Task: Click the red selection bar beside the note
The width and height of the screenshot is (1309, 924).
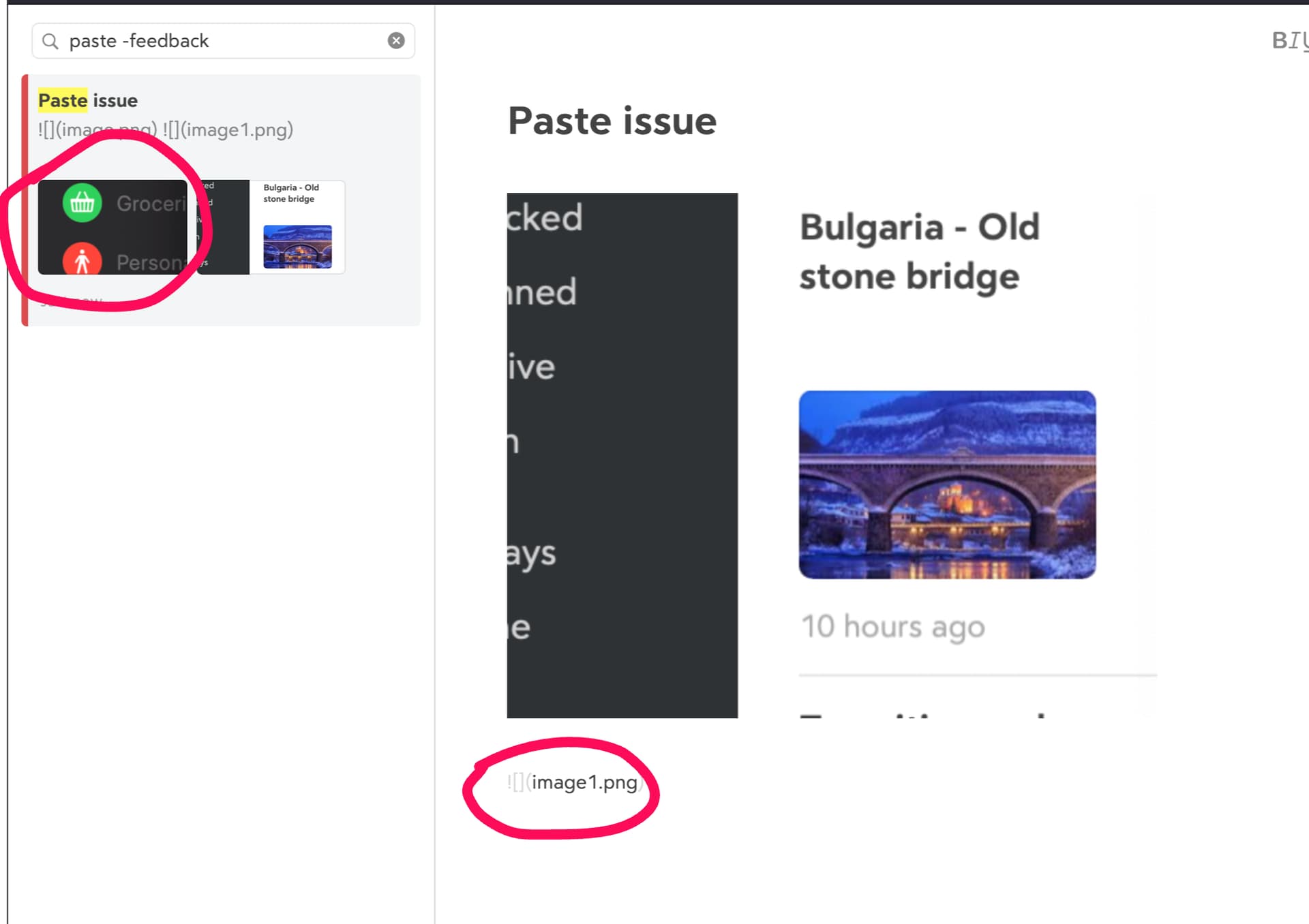Action: pyautogui.click(x=25, y=200)
